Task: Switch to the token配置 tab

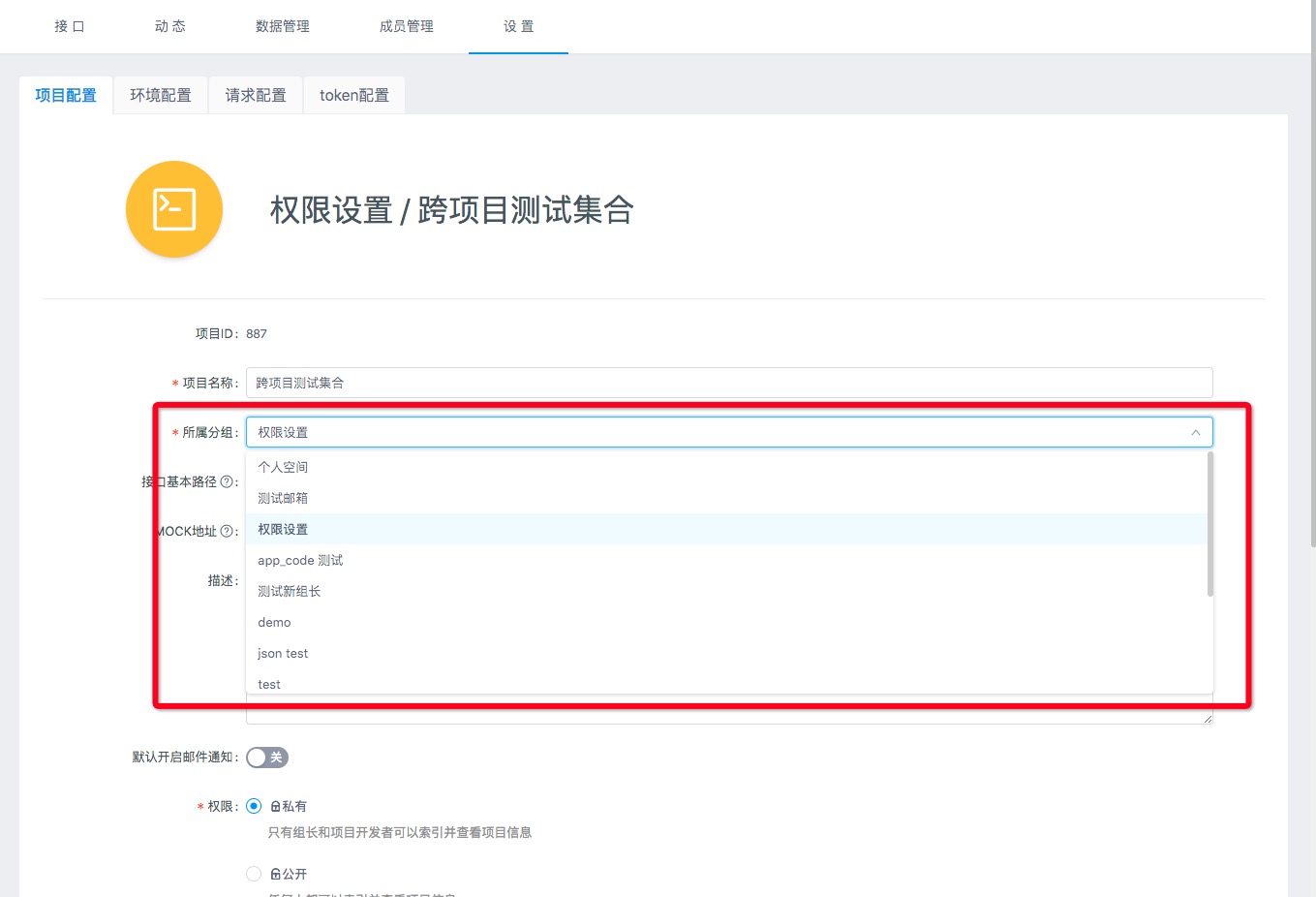Action: (354, 95)
